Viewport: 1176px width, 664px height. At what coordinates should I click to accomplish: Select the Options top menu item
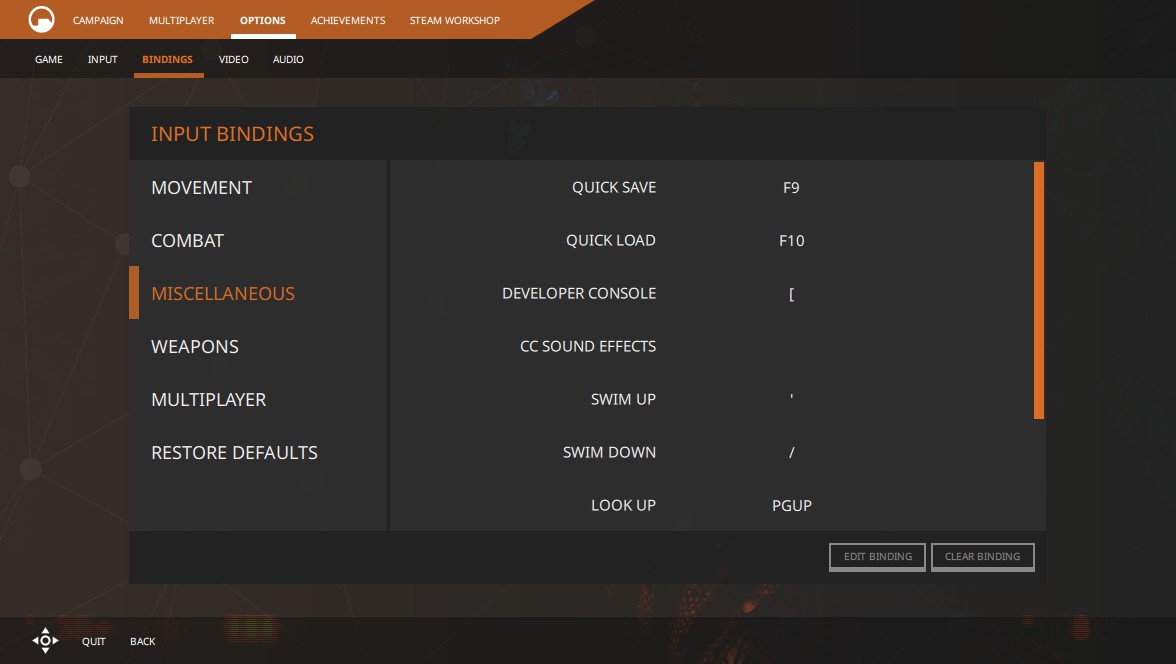[262, 20]
